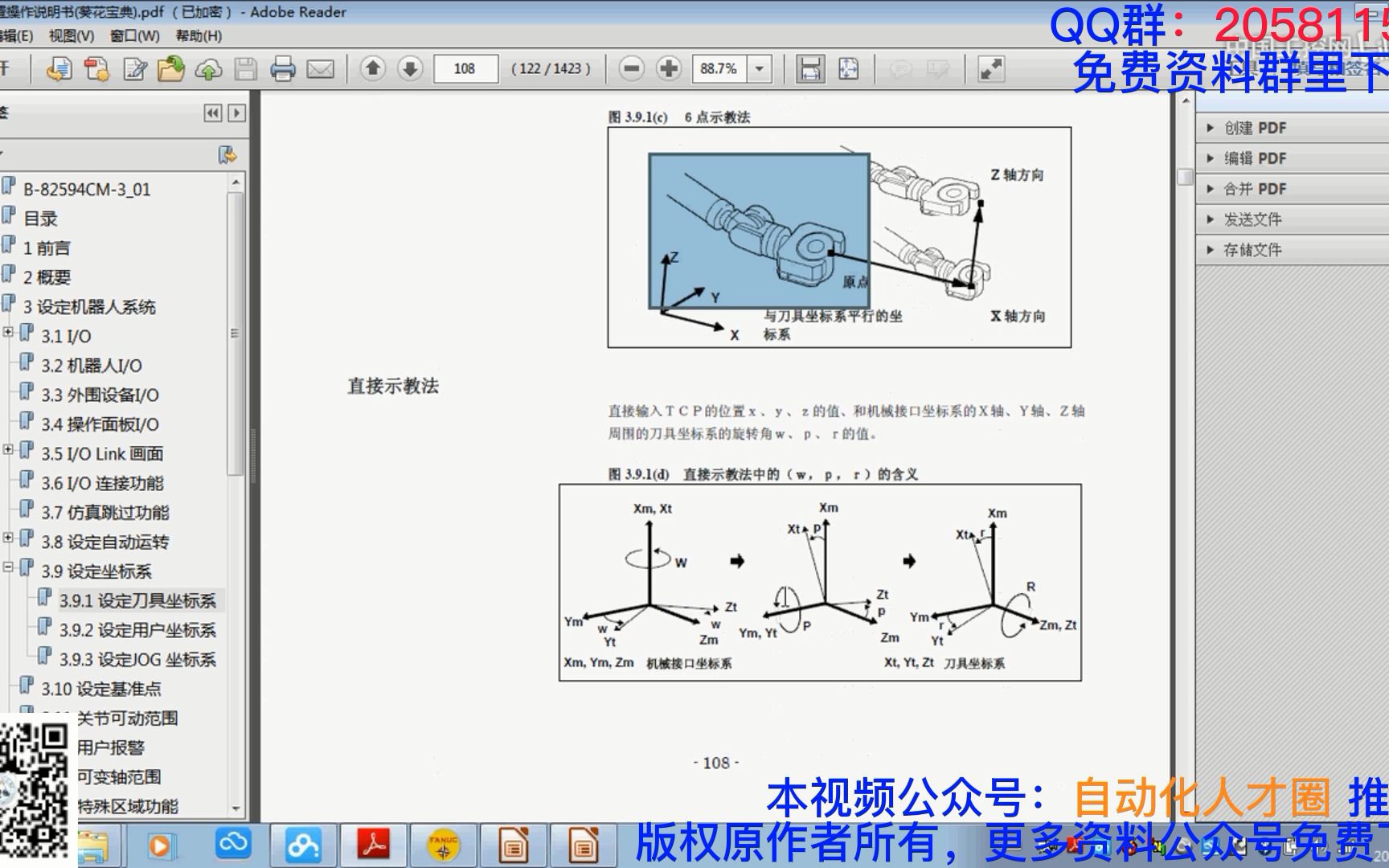
Task: Go to next page with down arrow icon
Action: pos(408,69)
